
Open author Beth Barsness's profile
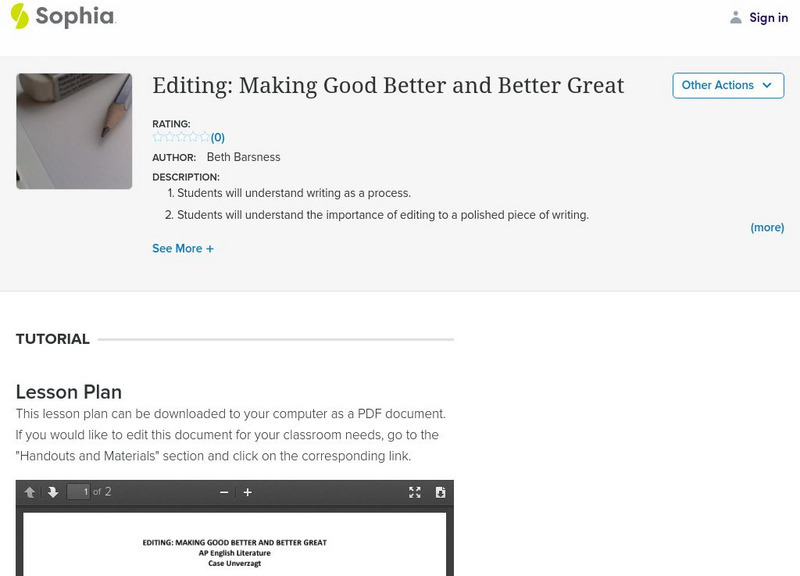click(x=243, y=157)
